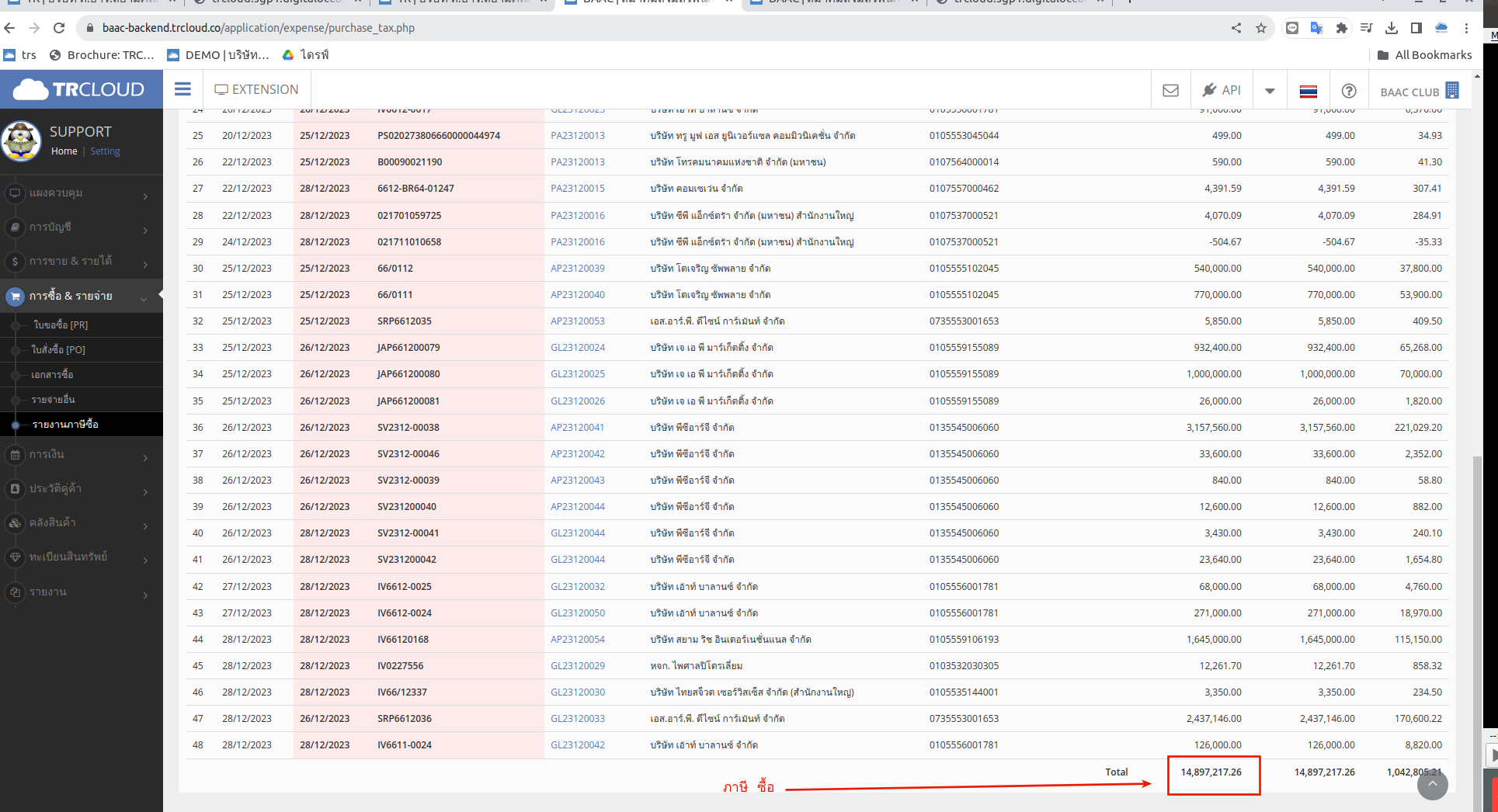Open ใบสั่งซื้อ [PO] submenu item
The image size is (1498, 812).
tap(58, 349)
